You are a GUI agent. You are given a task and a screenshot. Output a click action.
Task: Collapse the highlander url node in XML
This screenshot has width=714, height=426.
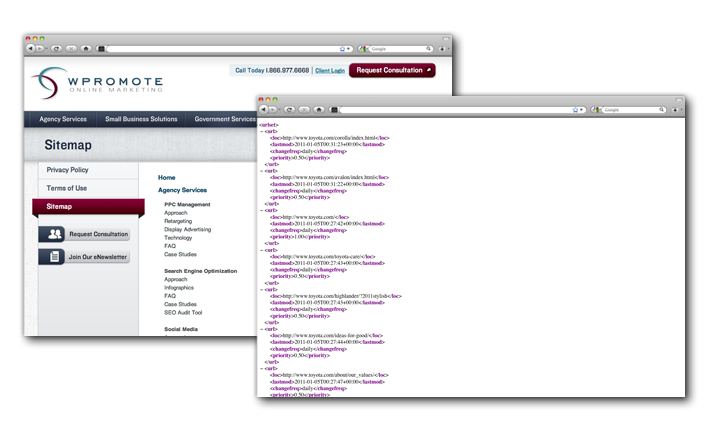[261, 289]
